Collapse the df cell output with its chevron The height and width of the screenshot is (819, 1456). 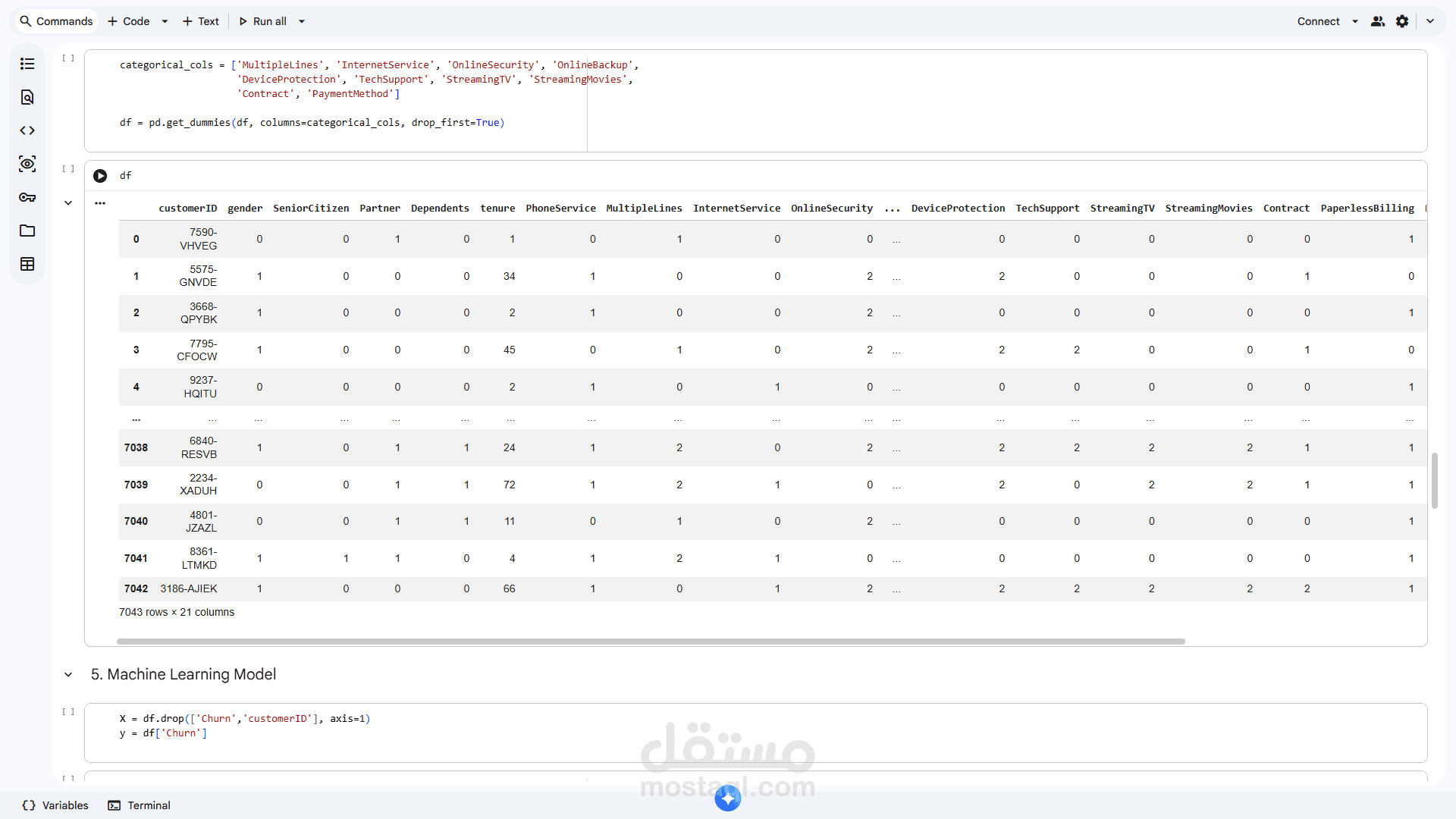68,203
